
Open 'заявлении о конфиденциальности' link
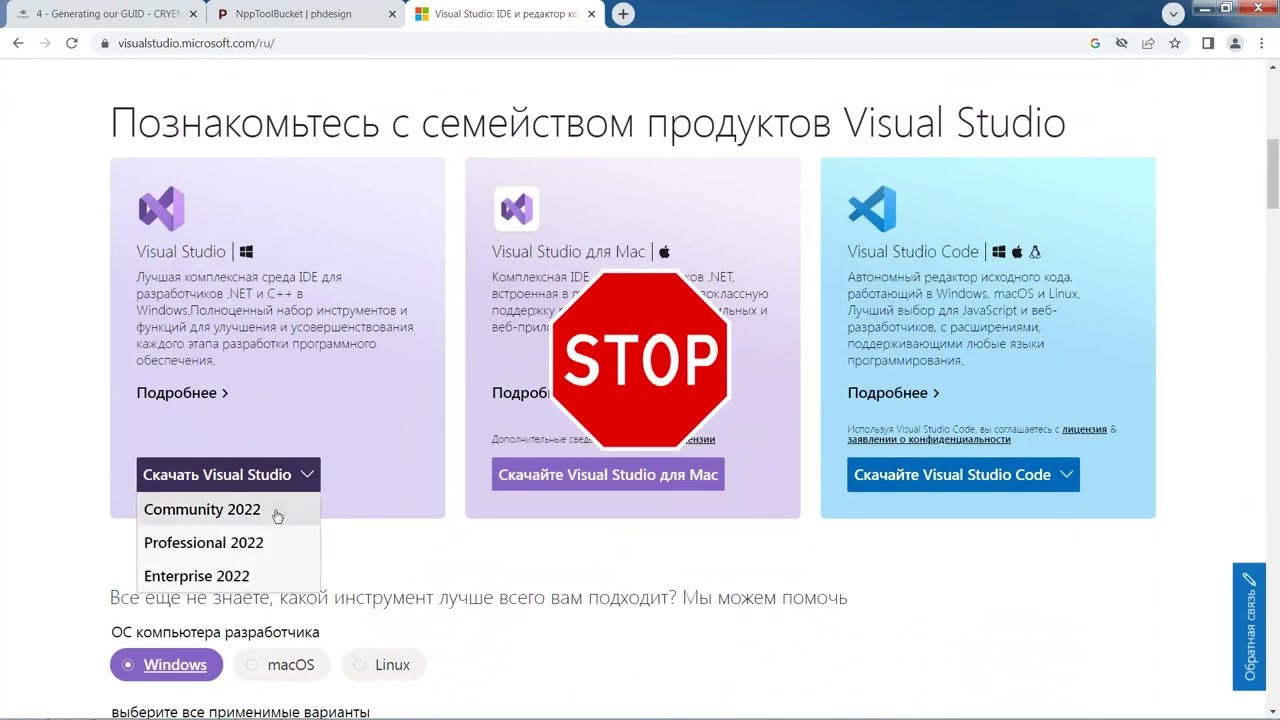pyautogui.click(x=929, y=439)
